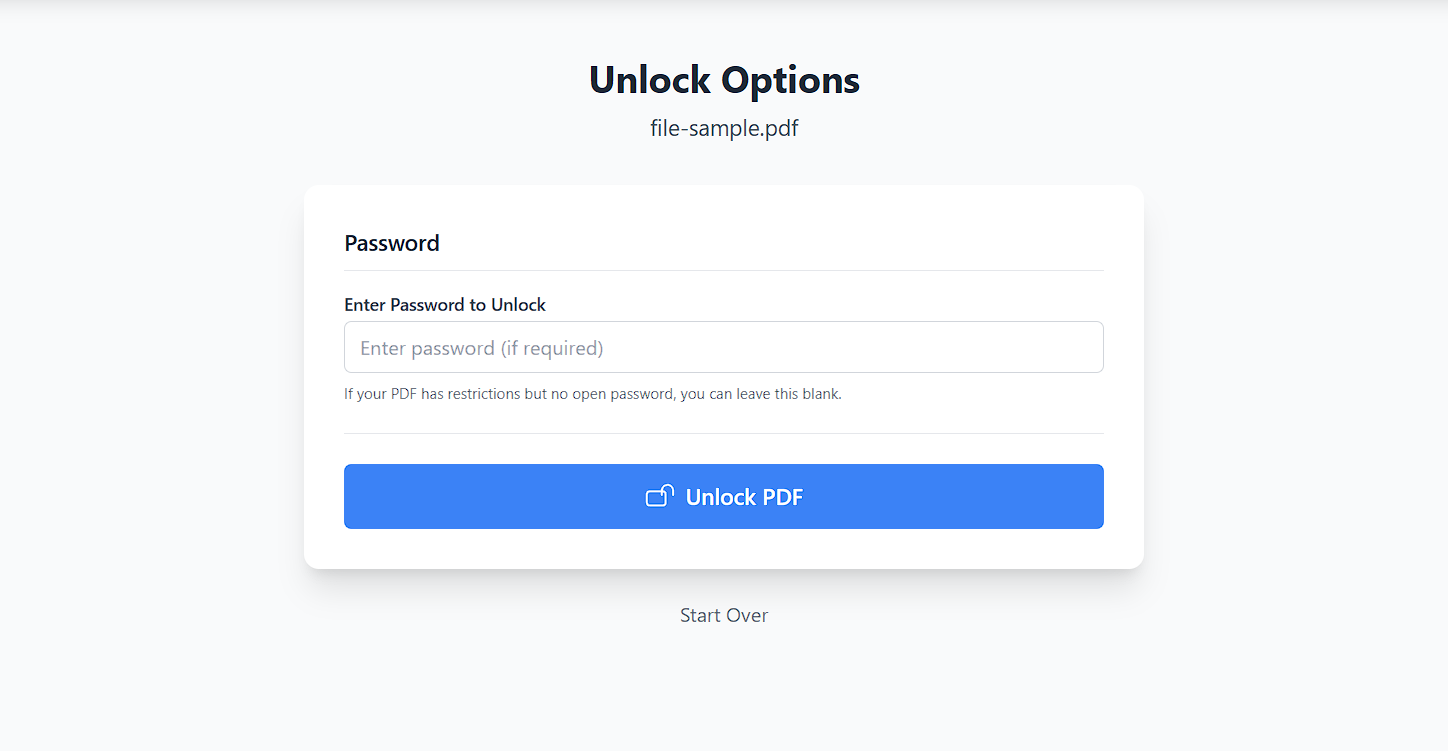Click the '.pdf' extension in the file name

[x=779, y=128]
